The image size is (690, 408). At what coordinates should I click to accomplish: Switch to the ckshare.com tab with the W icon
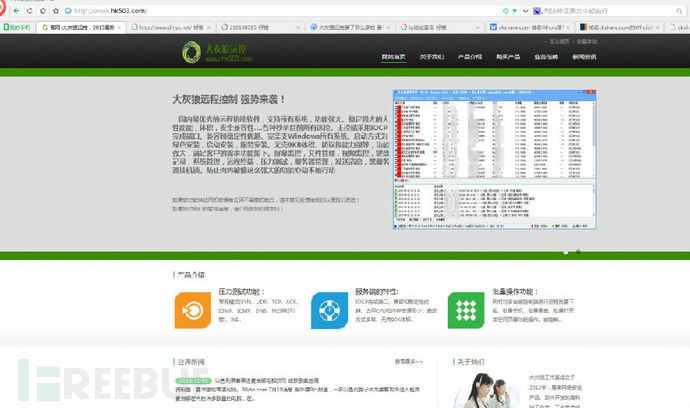(x=529, y=27)
